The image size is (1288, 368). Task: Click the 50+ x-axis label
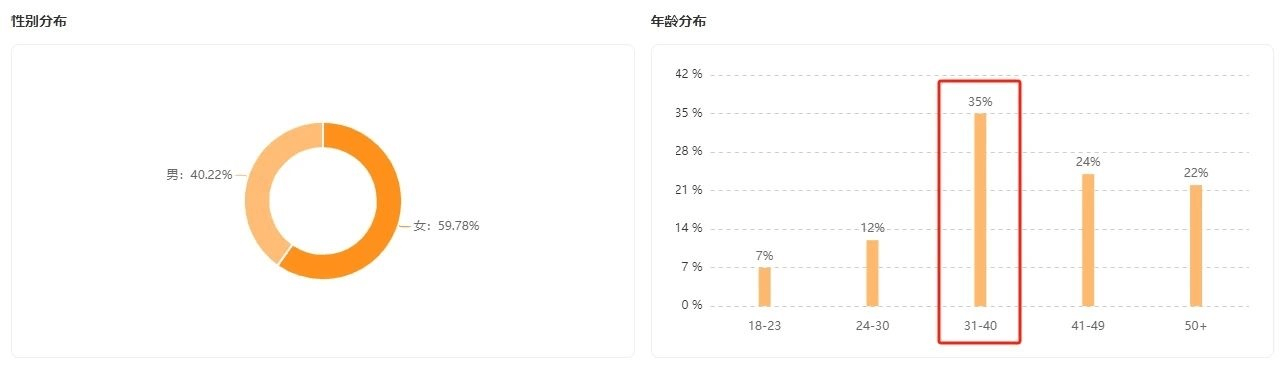(1196, 327)
